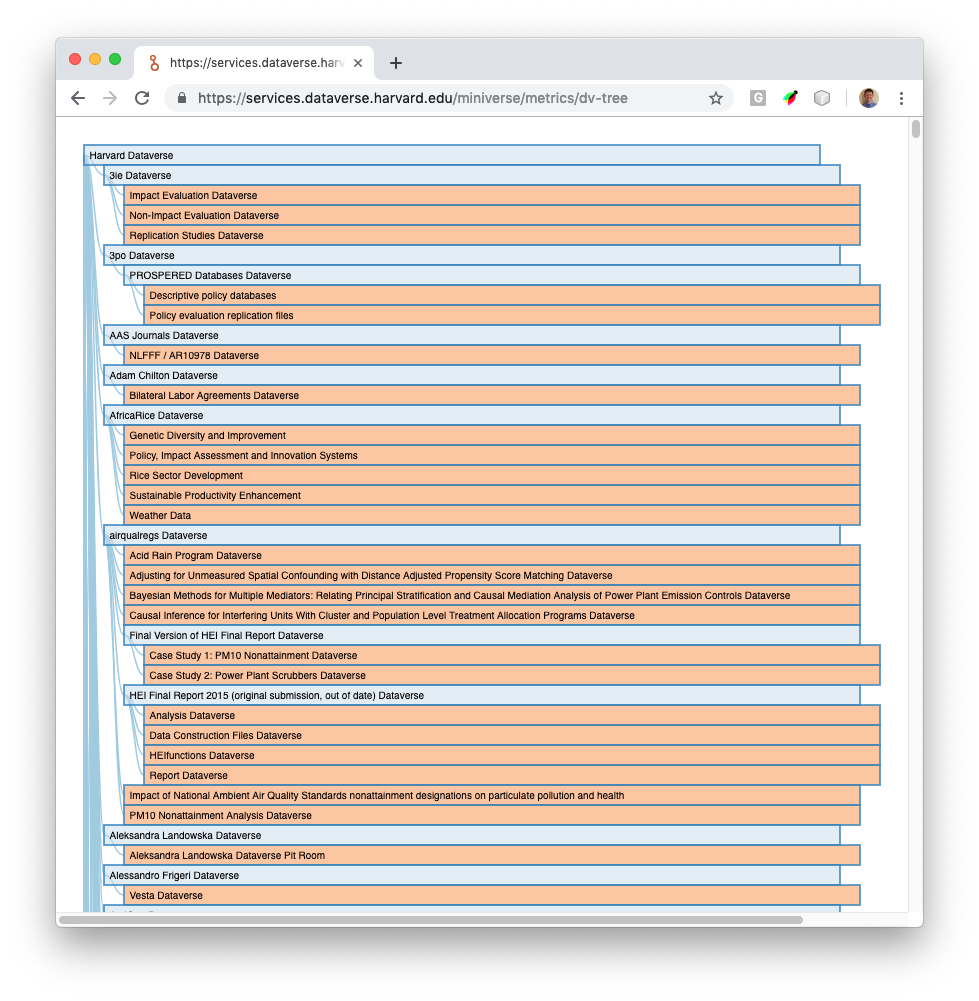Click the back navigation arrow

77,98
